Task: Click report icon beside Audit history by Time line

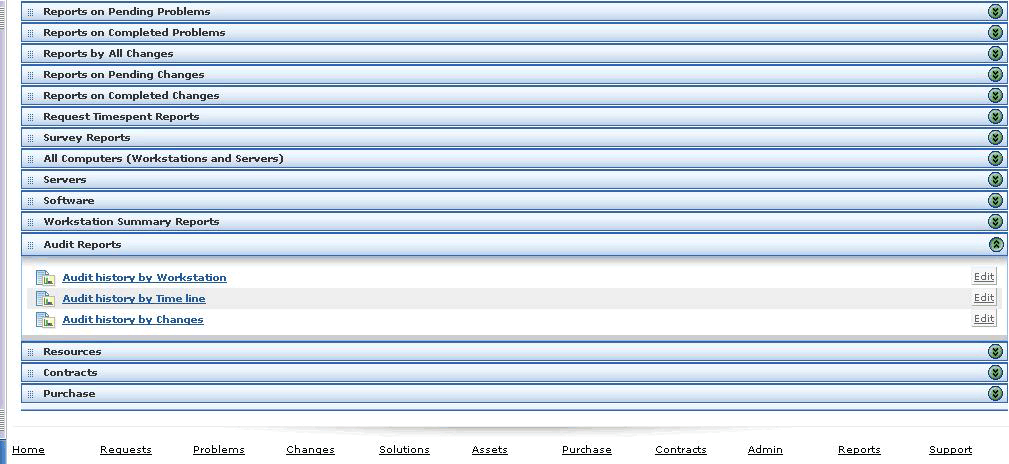Action: 45,299
